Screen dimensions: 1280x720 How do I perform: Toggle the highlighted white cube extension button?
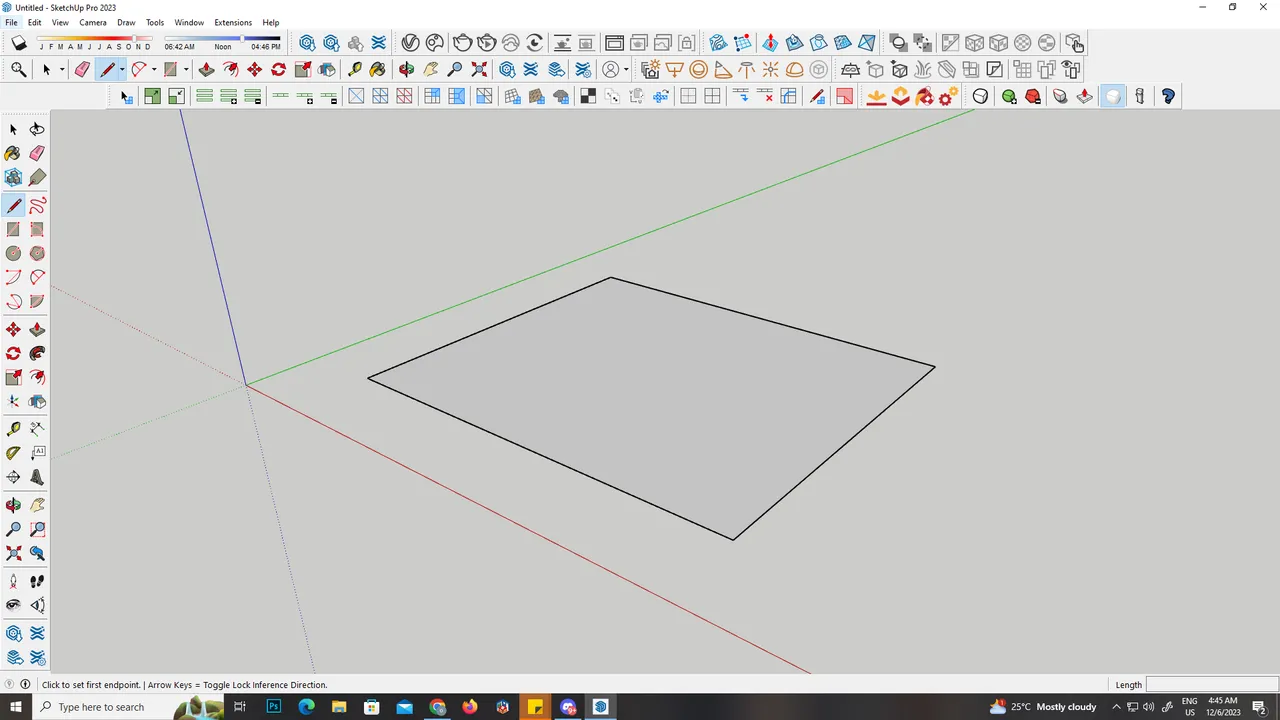point(1113,96)
